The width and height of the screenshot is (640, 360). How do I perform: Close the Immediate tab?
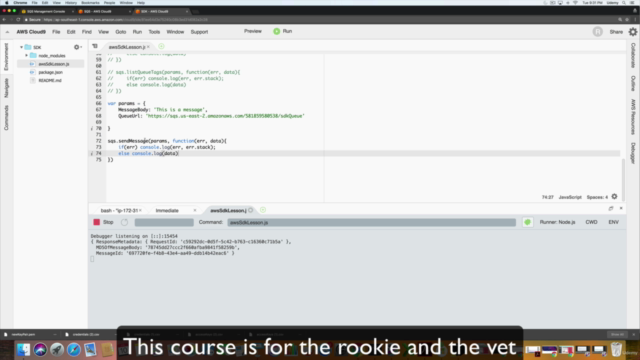coord(195,211)
